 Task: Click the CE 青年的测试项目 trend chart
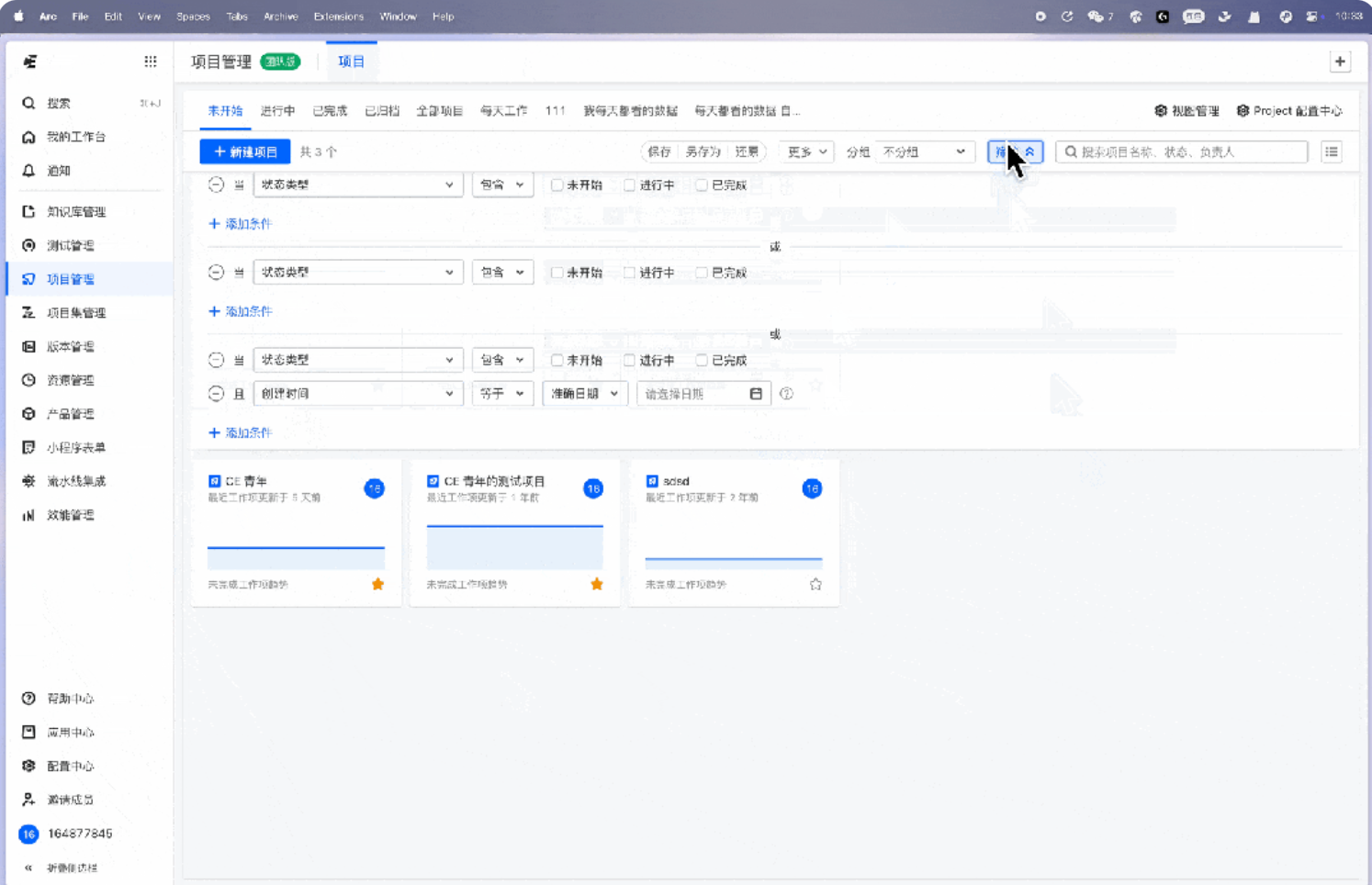(514, 547)
